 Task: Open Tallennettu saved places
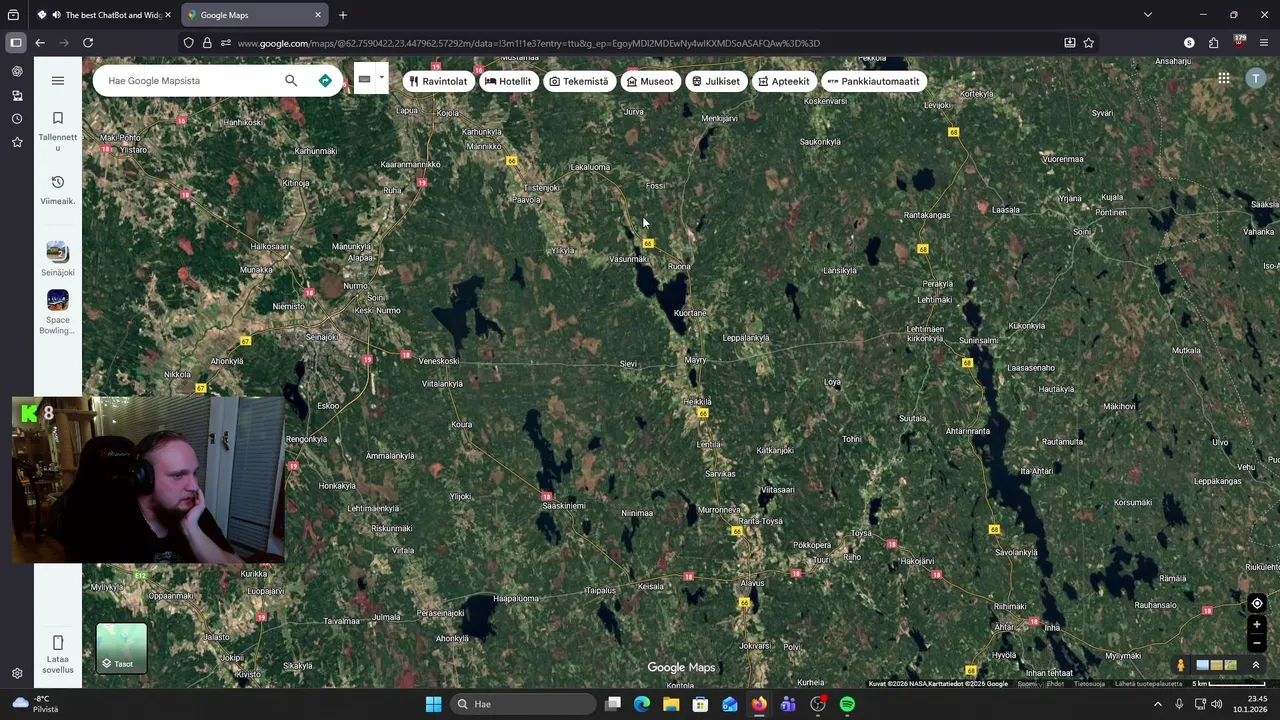58,130
